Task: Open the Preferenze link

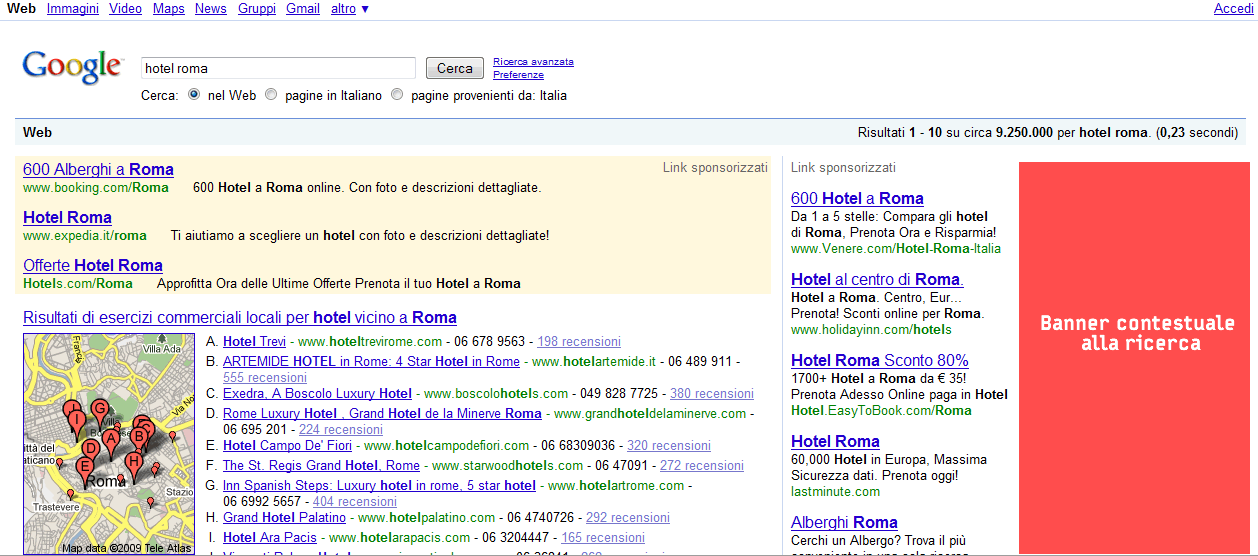Action: pos(518,75)
